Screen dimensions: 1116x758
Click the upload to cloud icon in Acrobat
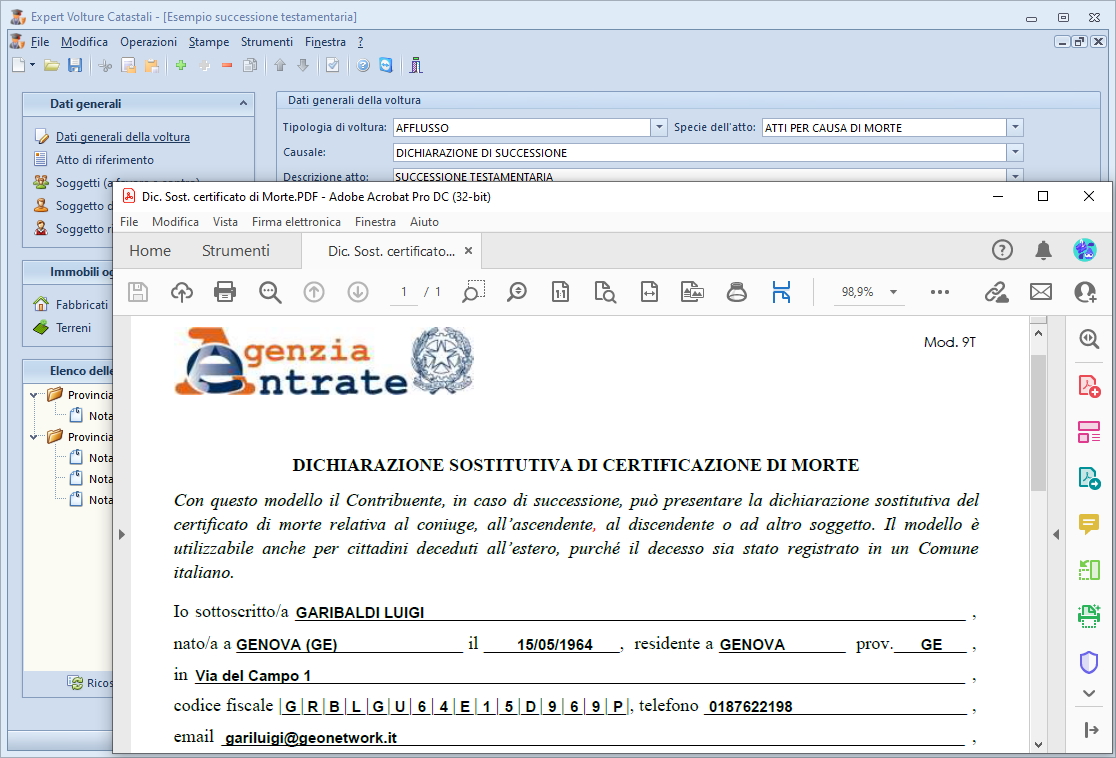181,292
